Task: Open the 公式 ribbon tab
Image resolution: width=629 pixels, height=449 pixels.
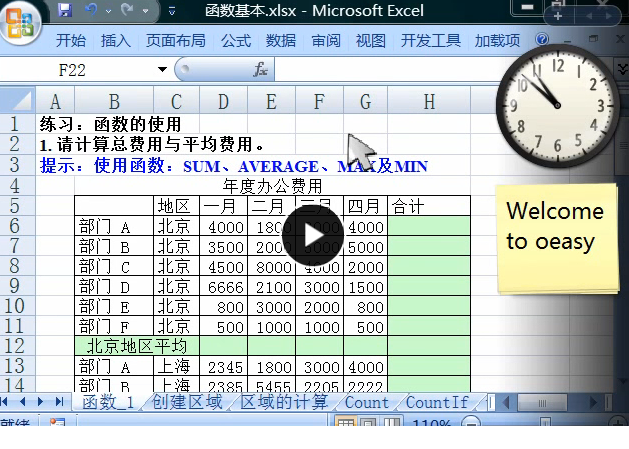Action: click(236, 41)
